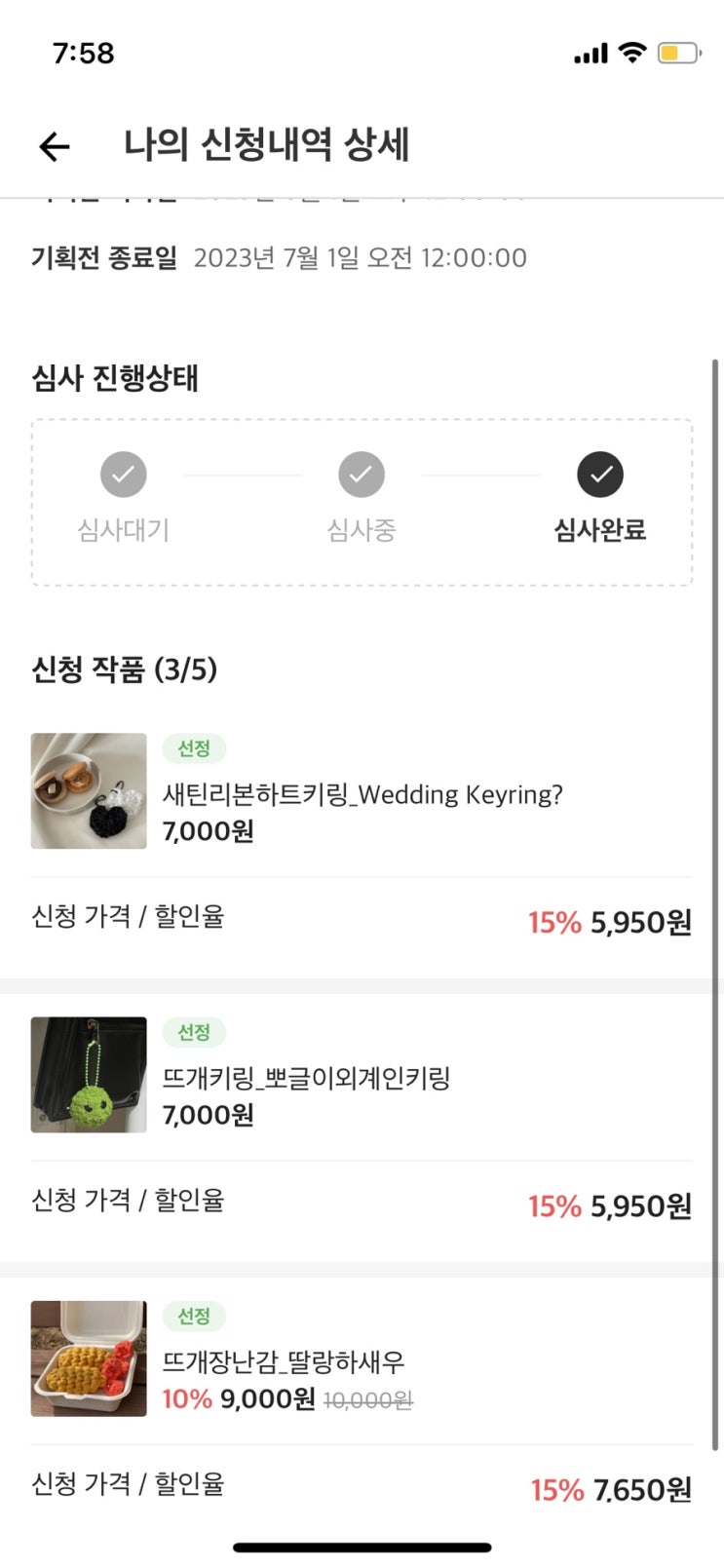Tap the 심사대기 step check icon
Screen dimensions: 724x1568
point(124,475)
